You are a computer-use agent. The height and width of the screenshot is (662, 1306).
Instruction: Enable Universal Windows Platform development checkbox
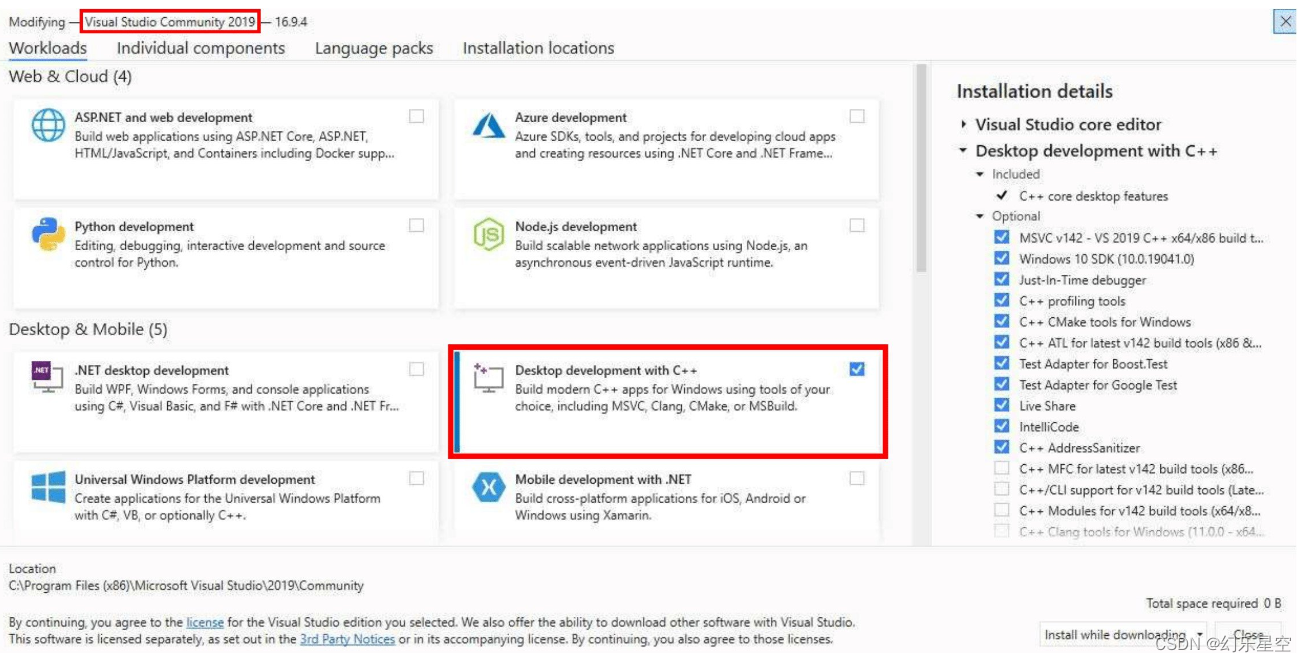416,479
